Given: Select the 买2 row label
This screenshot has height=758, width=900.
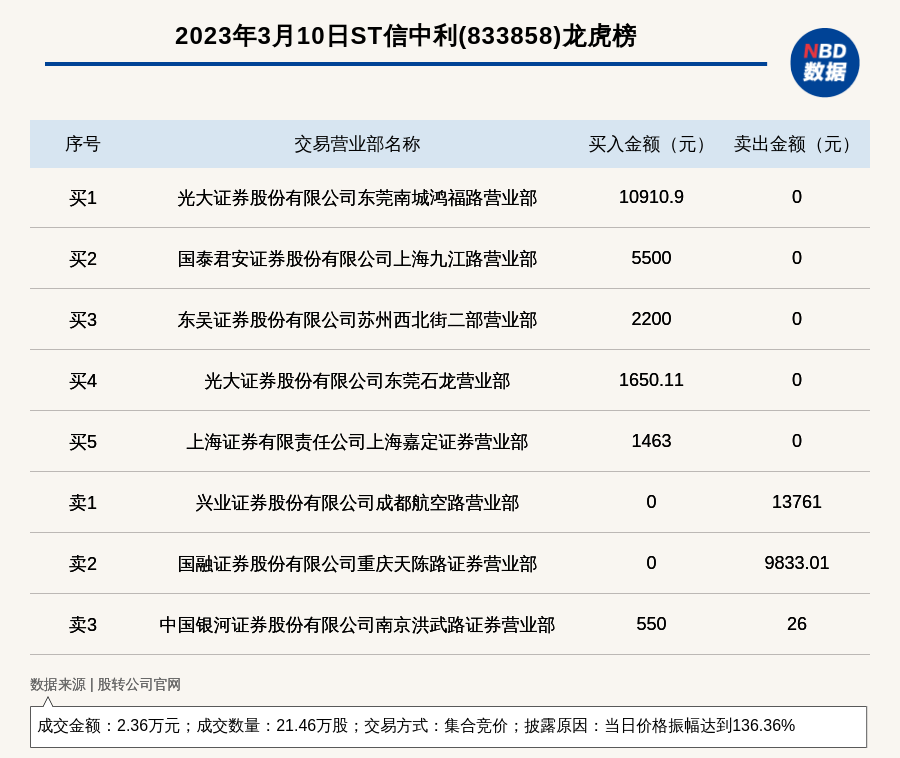Looking at the screenshot, I should click(83, 259).
